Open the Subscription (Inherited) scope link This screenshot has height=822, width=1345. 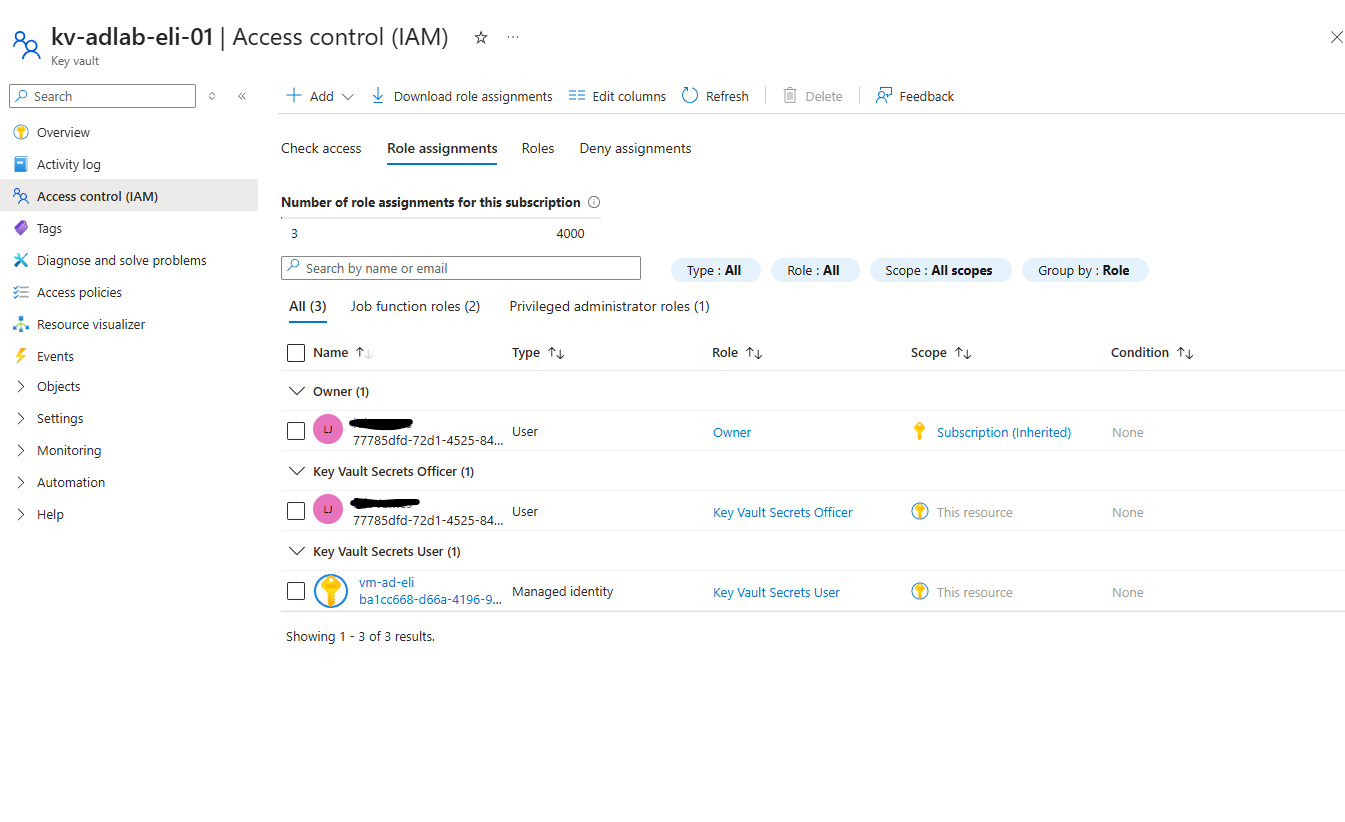(x=1004, y=432)
